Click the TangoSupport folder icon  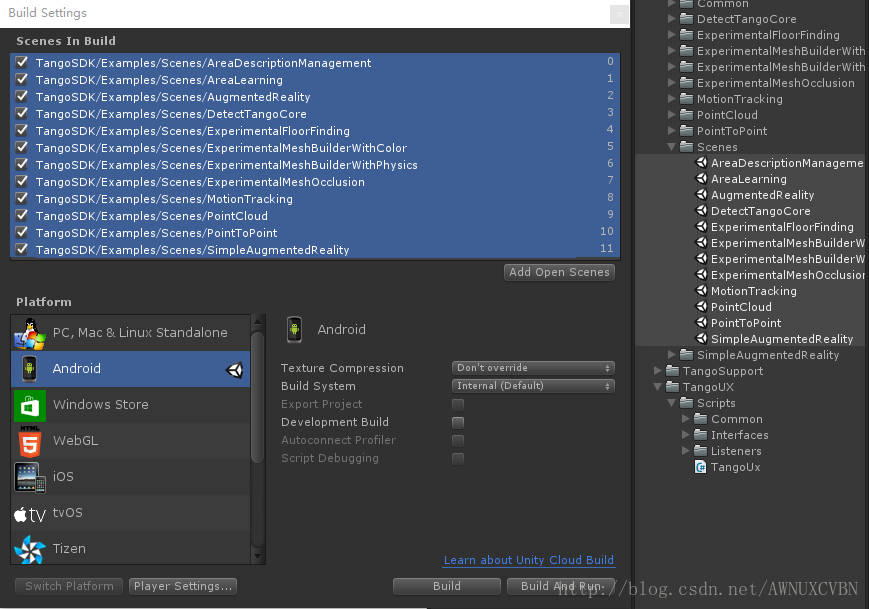(x=672, y=371)
